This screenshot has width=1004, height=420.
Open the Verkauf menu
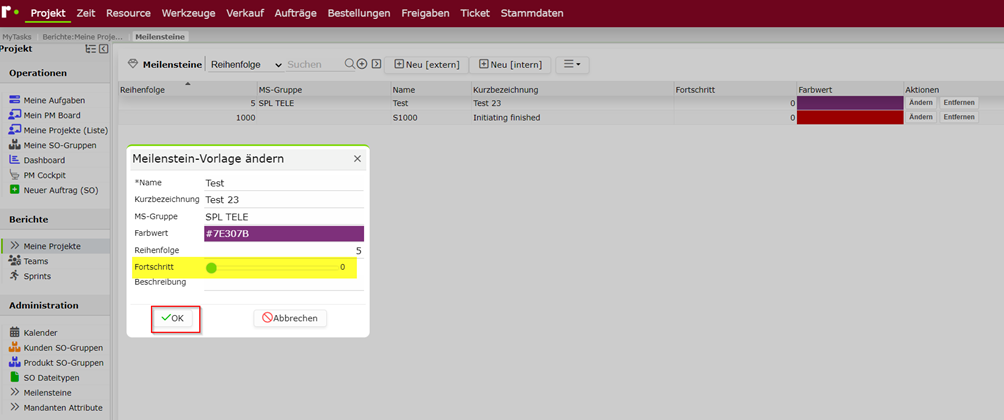[245, 13]
